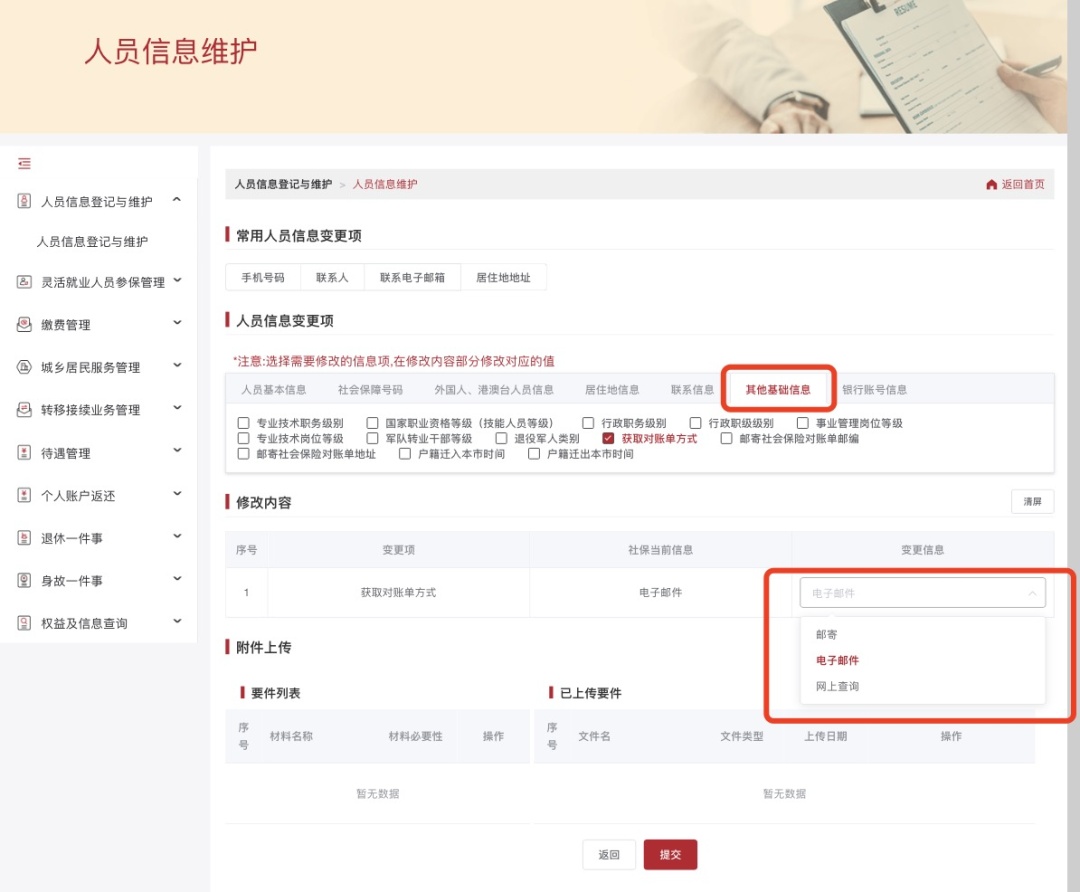
Task: Switch to the 人员基本信息 tab
Action: pyautogui.click(x=274, y=390)
